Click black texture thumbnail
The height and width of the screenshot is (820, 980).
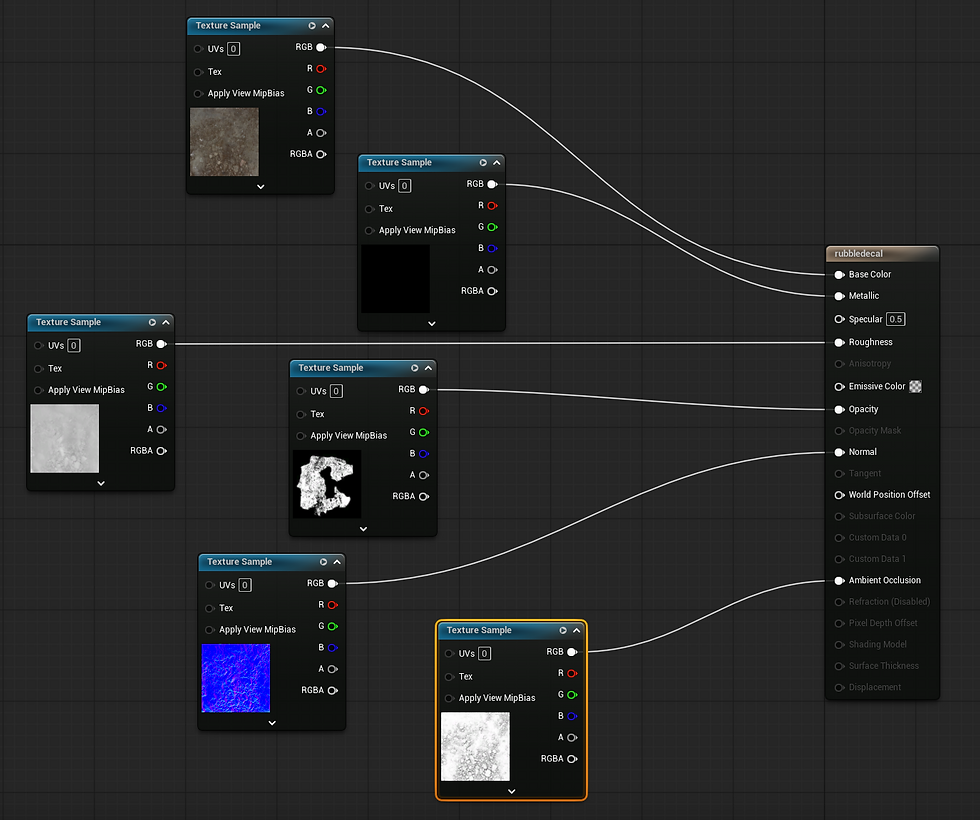396,279
